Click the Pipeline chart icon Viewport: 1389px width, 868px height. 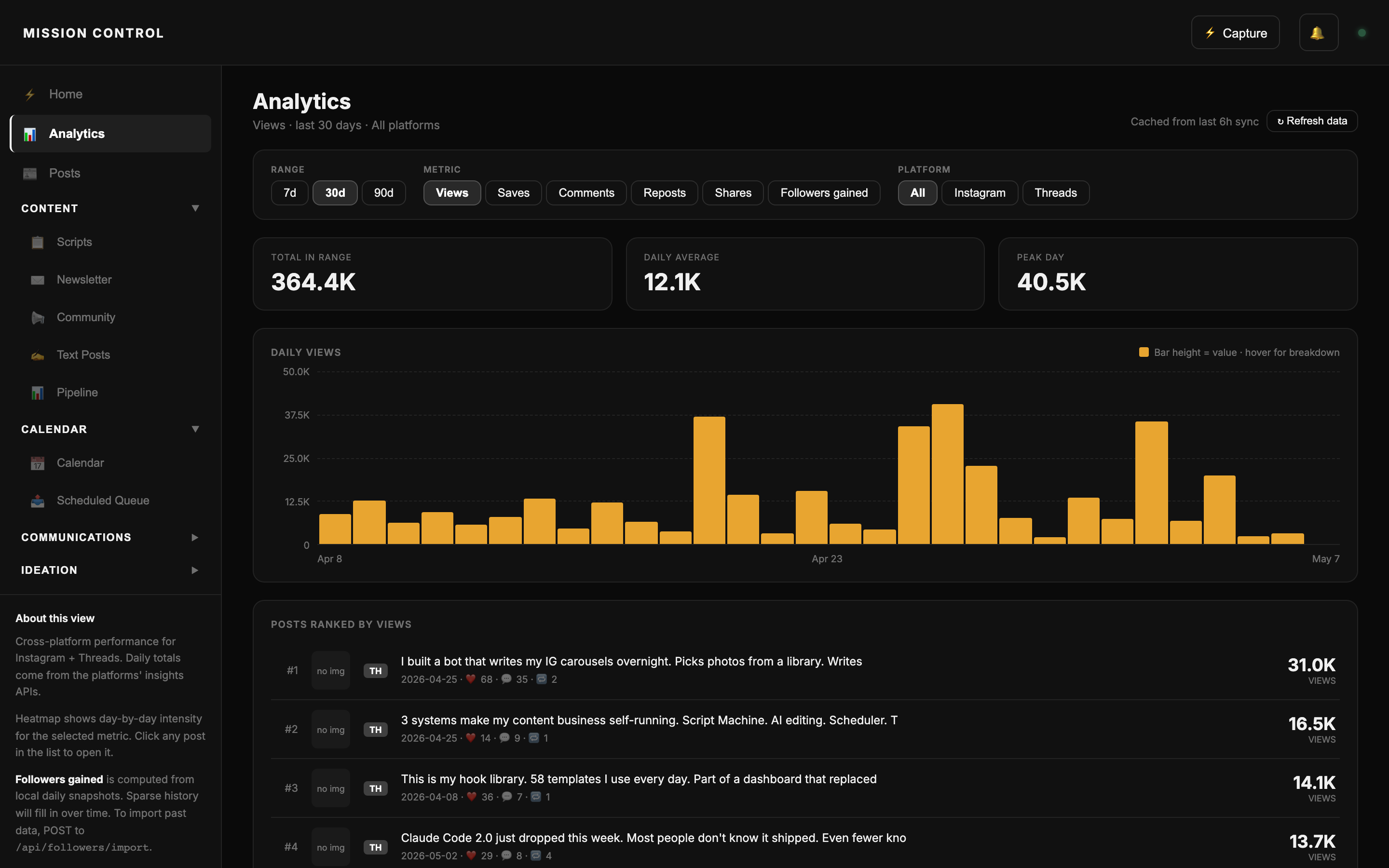point(37,393)
